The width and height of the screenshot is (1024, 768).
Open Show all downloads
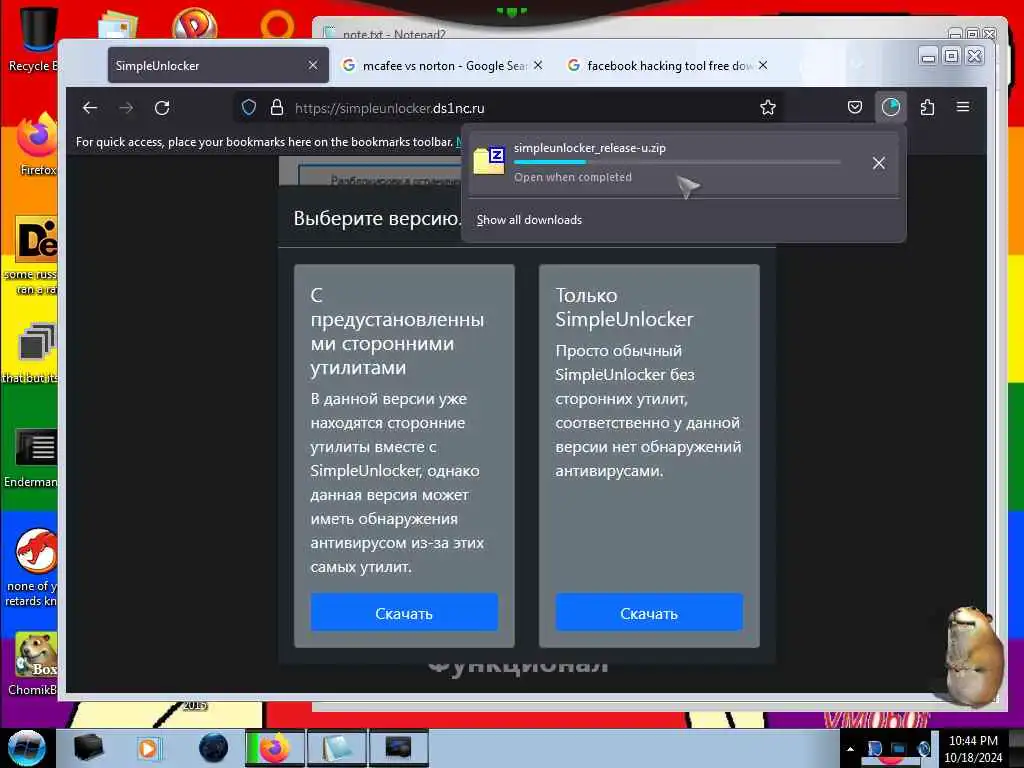tap(529, 220)
